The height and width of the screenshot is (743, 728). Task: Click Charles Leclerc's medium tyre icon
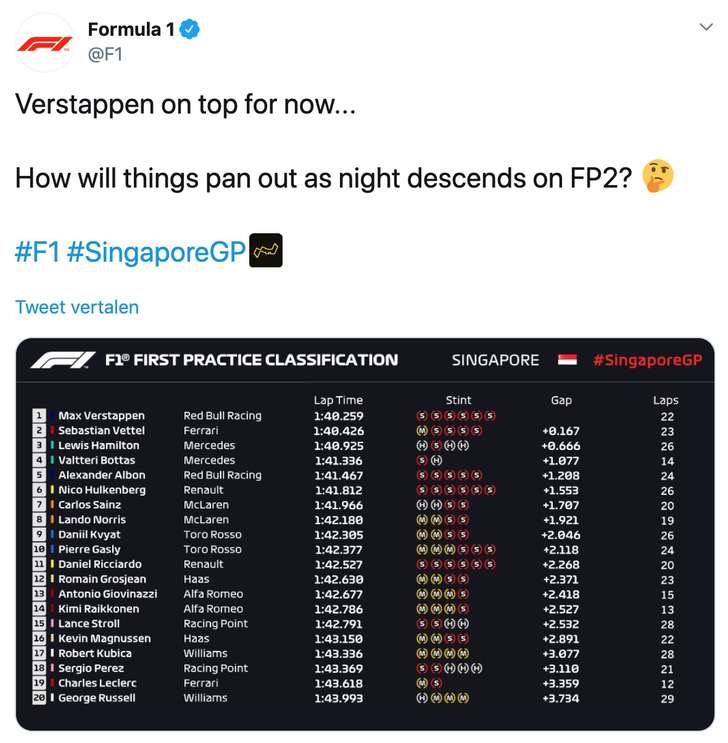422,683
